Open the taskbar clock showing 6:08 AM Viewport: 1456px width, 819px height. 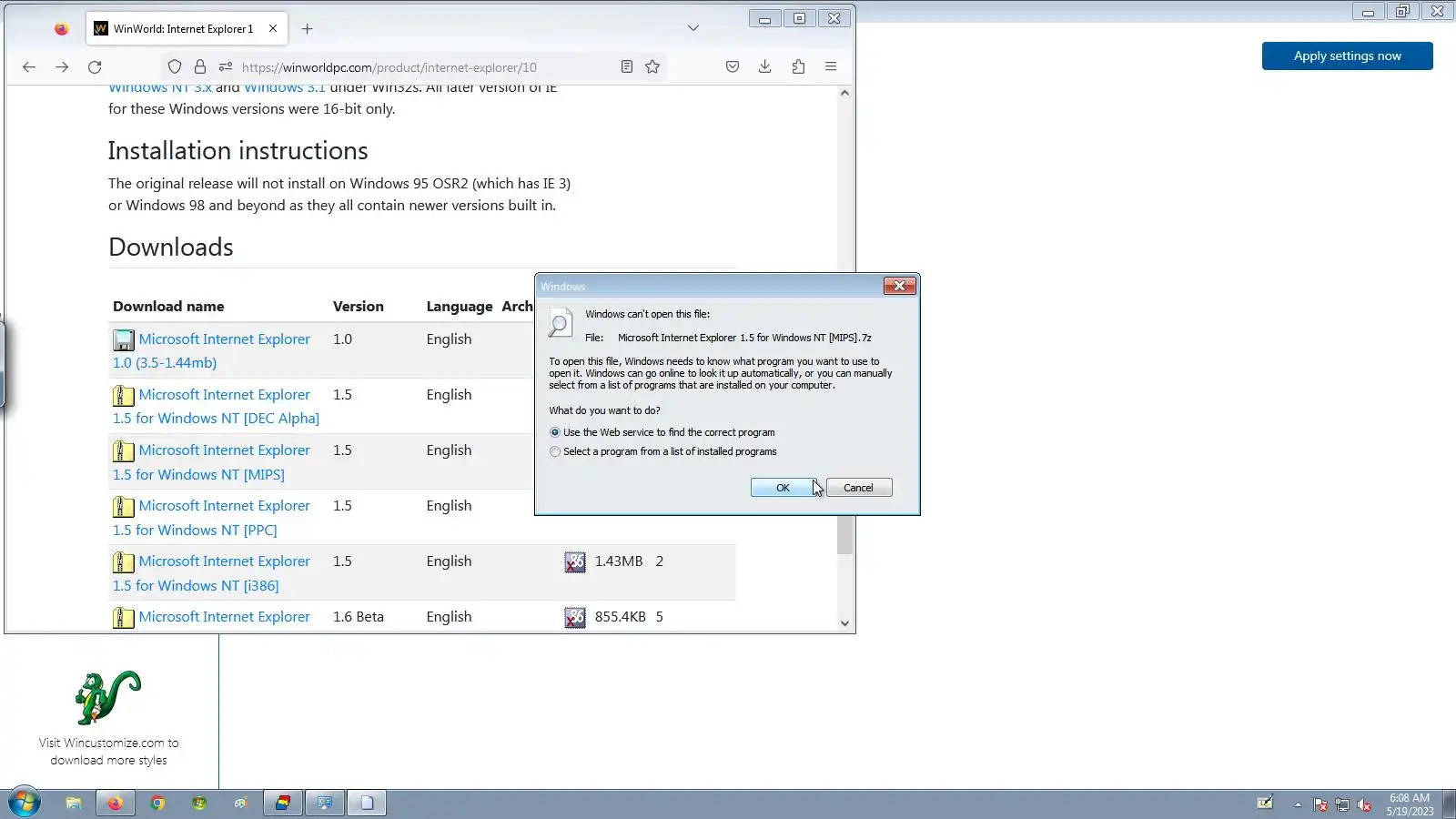[1410, 804]
